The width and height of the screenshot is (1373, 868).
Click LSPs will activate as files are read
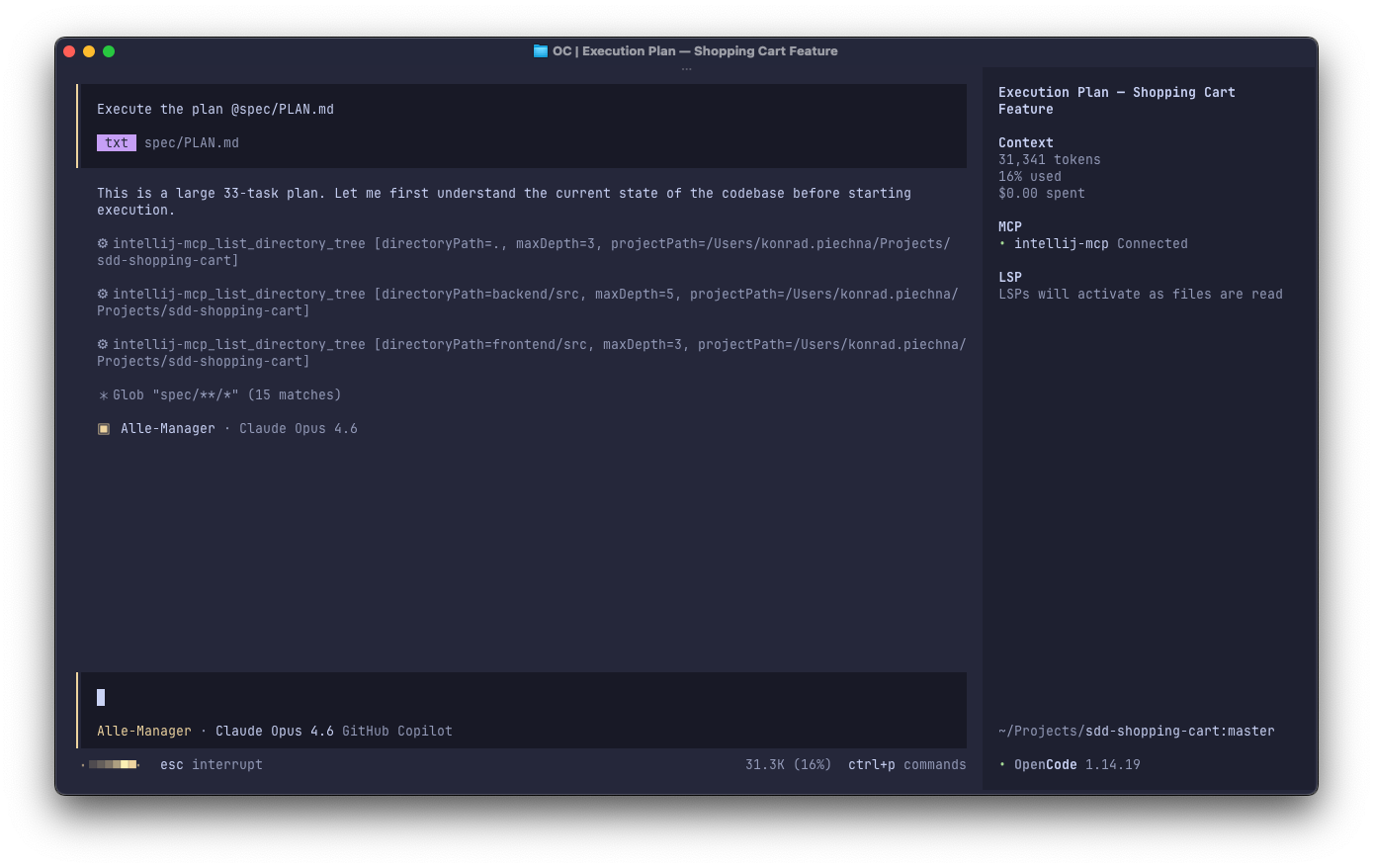[x=1141, y=294]
